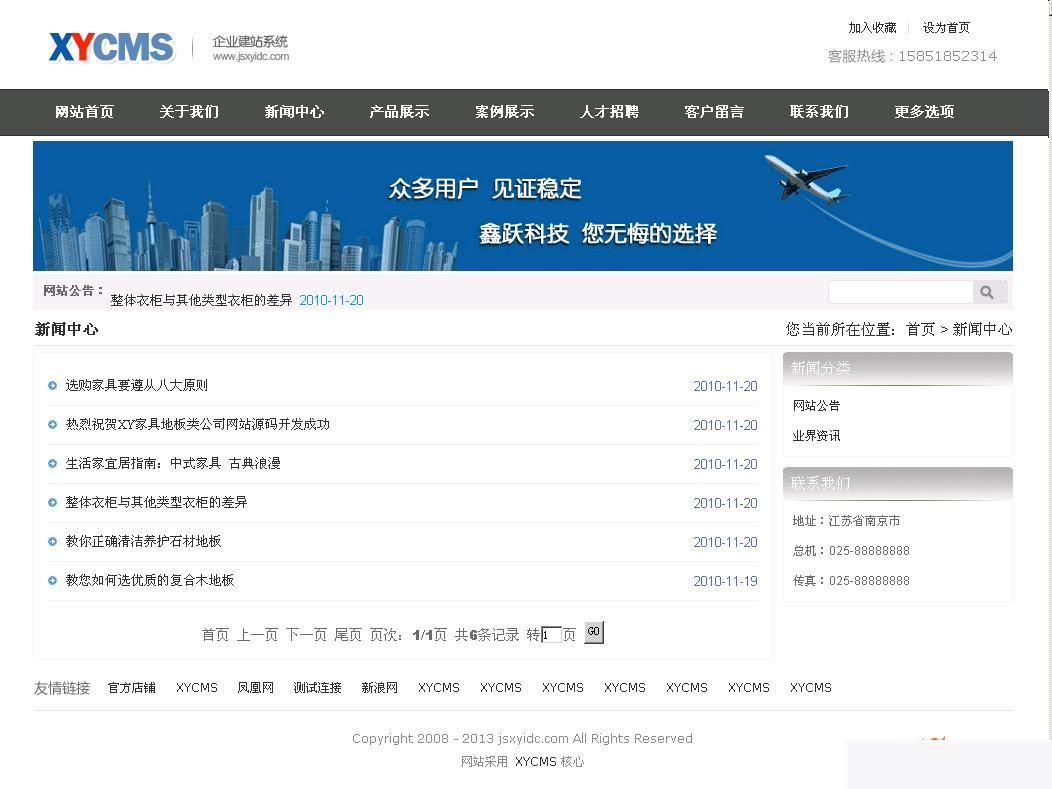Screen dimensions: 1052x789
Task: Open the 网站首页 menu item
Action: (x=84, y=112)
